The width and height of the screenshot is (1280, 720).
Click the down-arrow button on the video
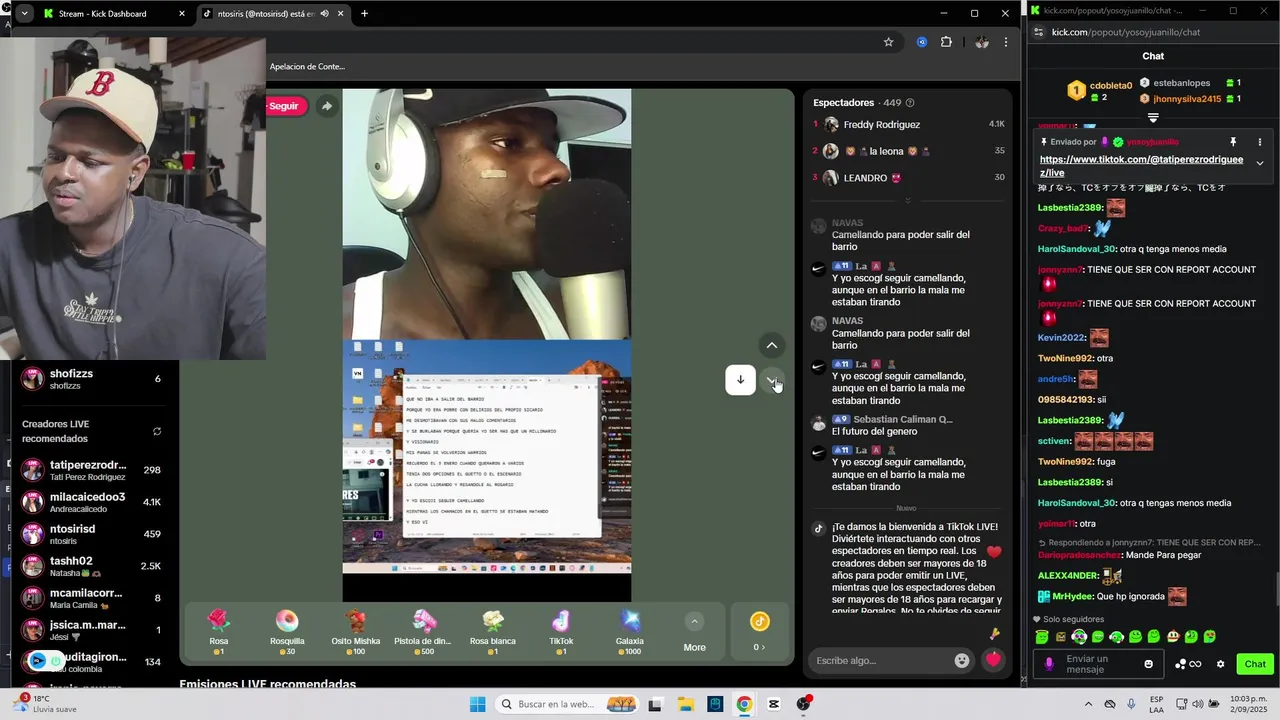[x=740, y=380]
